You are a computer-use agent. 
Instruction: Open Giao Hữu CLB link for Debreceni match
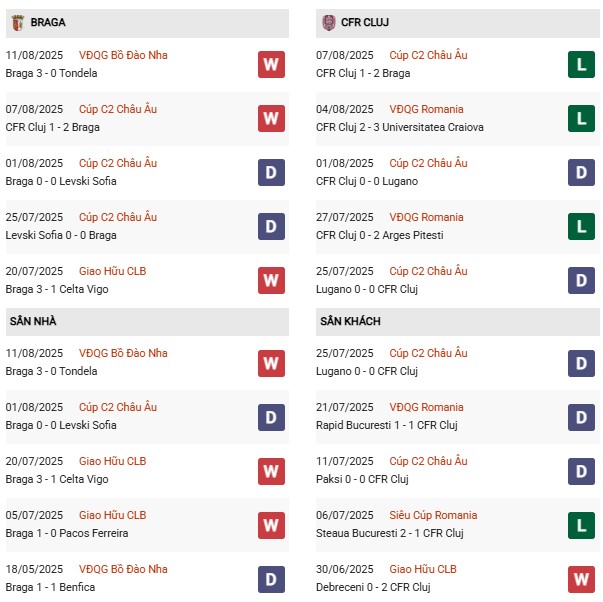422,569
